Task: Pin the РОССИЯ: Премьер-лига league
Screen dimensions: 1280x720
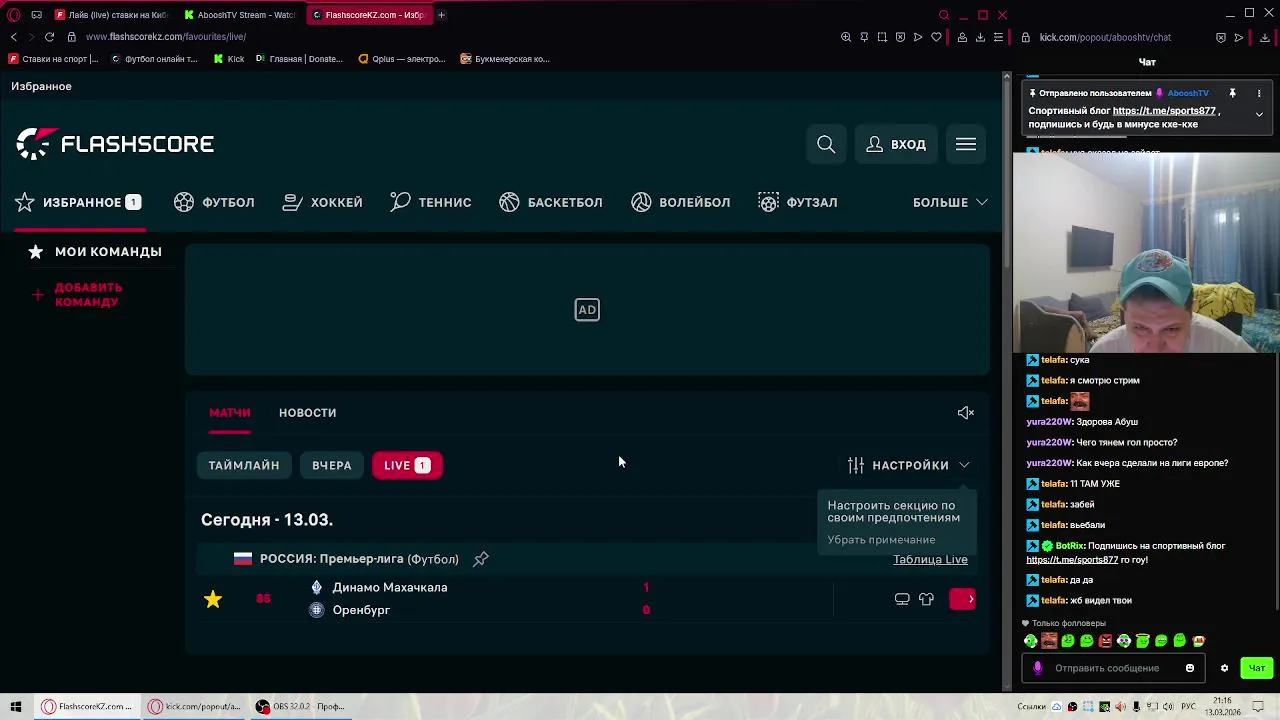Action: click(481, 559)
